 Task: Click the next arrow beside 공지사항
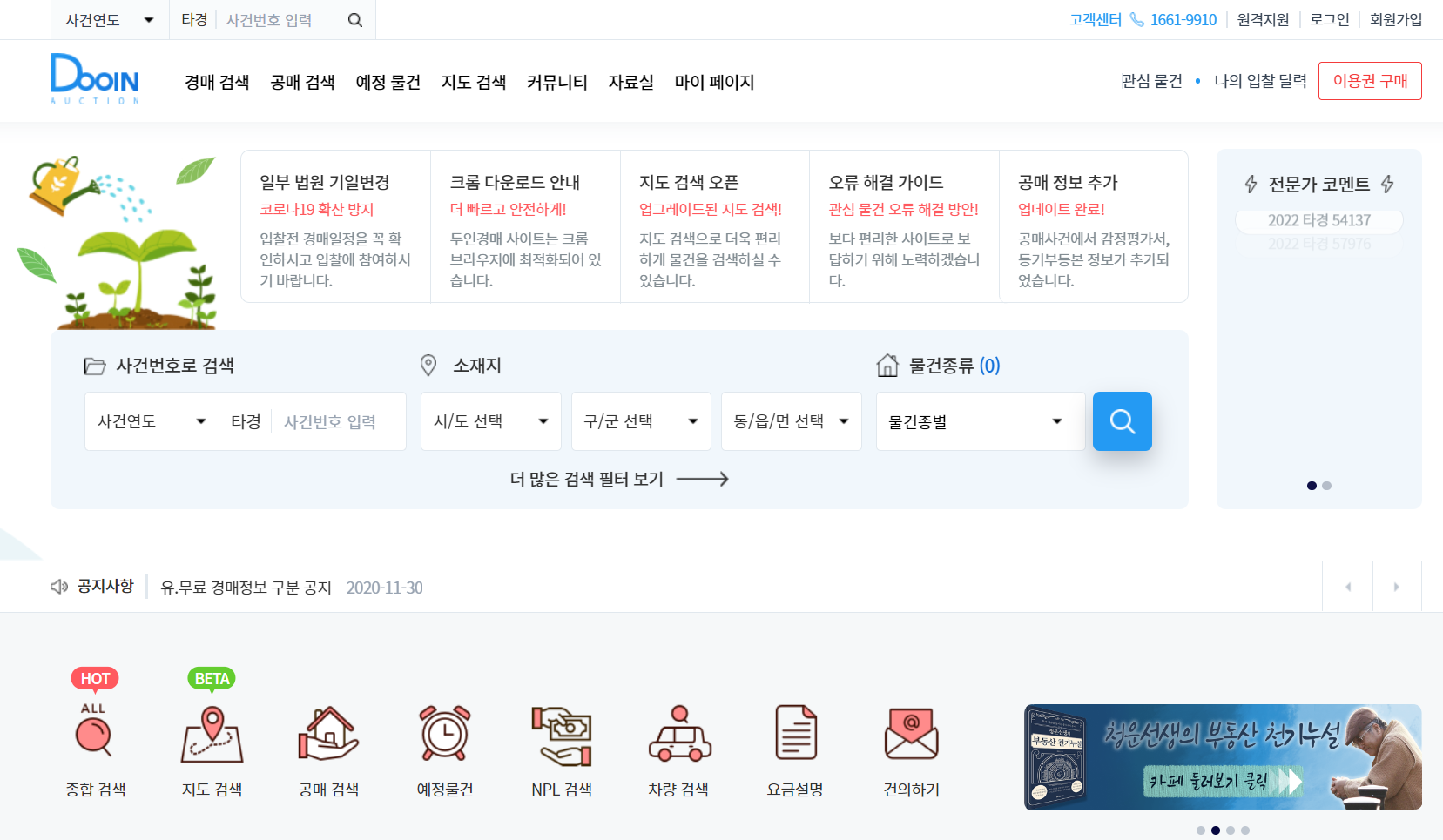1398,587
